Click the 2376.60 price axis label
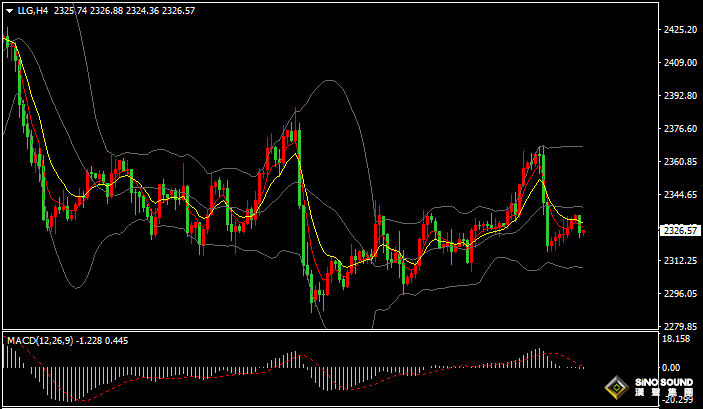 (680, 129)
